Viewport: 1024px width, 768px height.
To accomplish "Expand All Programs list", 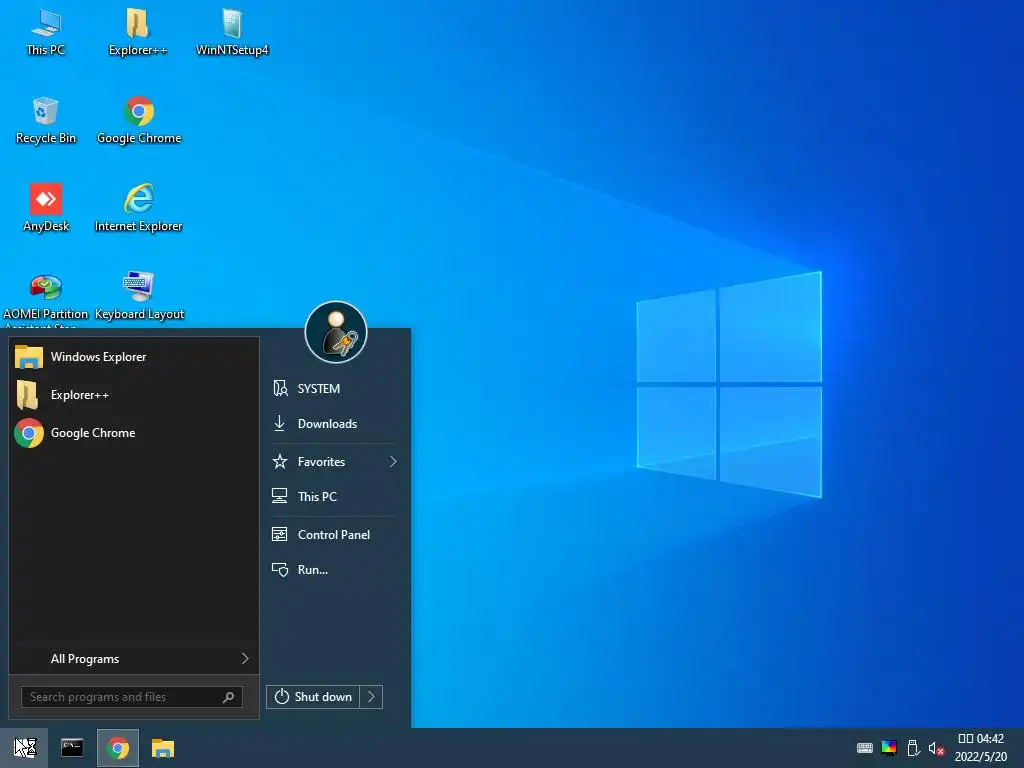I will point(134,659).
